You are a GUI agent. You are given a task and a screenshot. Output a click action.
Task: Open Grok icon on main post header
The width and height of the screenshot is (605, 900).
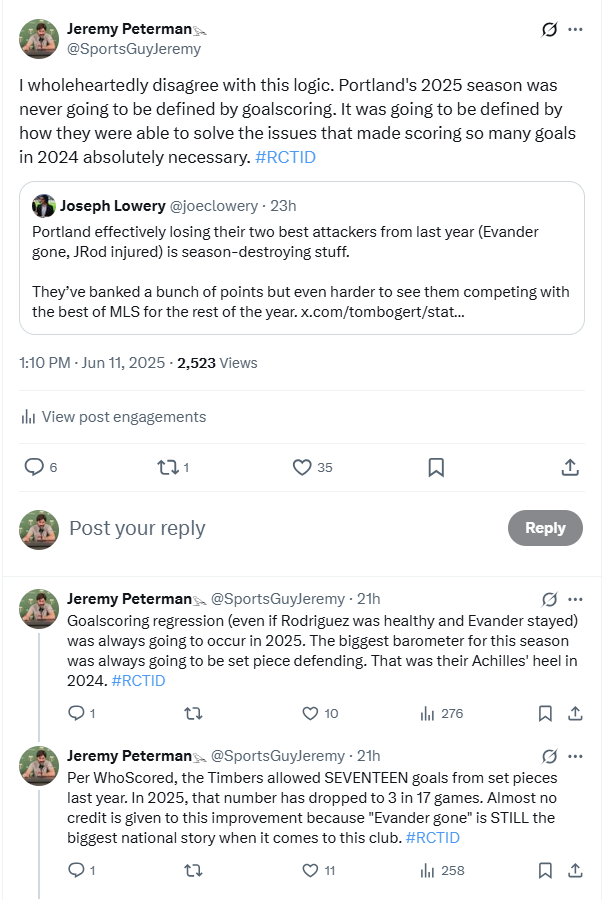click(549, 30)
